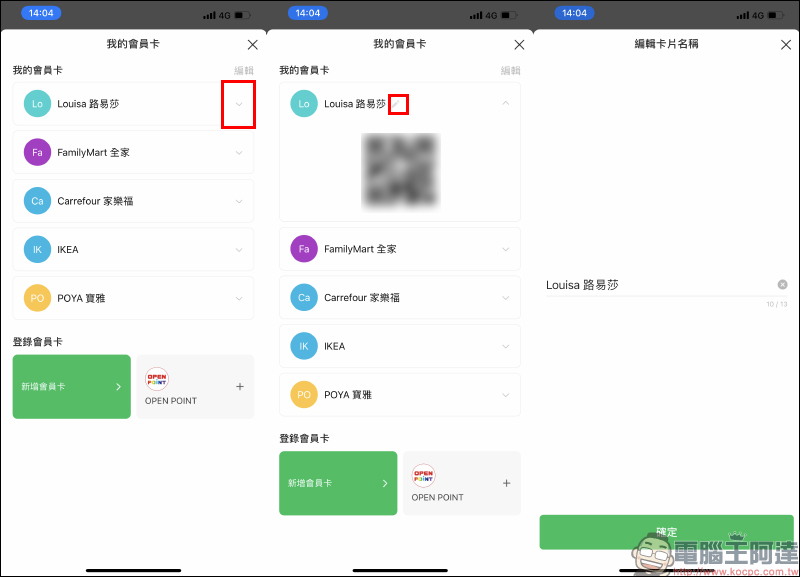Expand the FamilyMart 全家 card on the left screen
This screenshot has width=800, height=577.
tap(238, 153)
